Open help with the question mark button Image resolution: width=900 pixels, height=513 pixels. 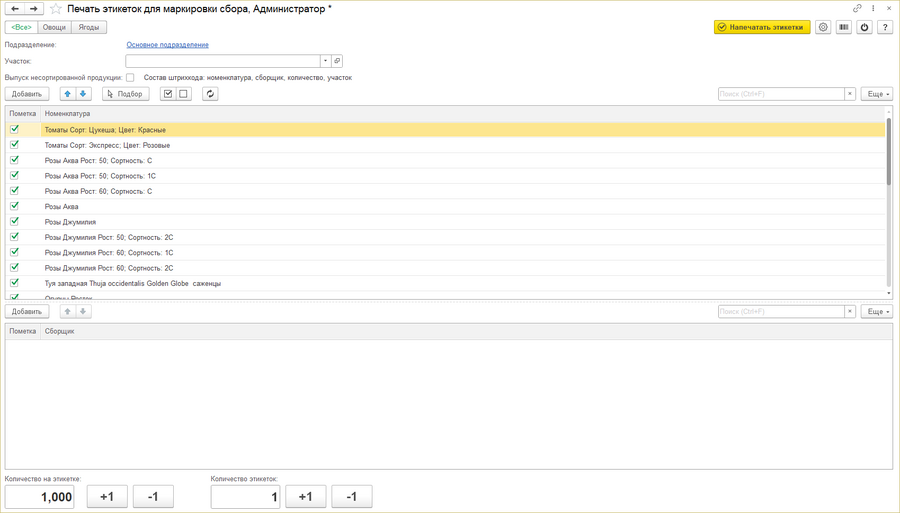point(885,27)
